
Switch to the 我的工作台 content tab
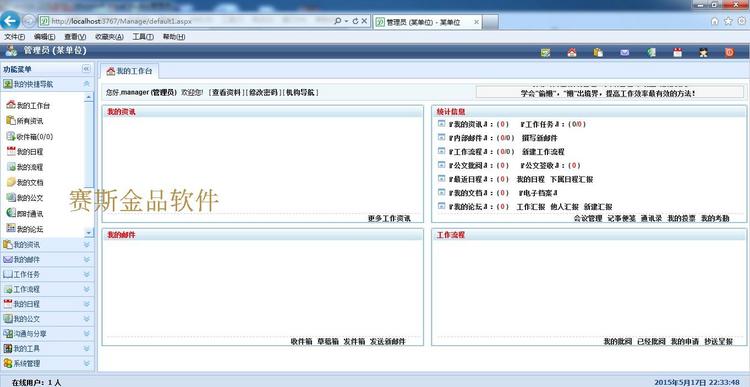coord(130,71)
